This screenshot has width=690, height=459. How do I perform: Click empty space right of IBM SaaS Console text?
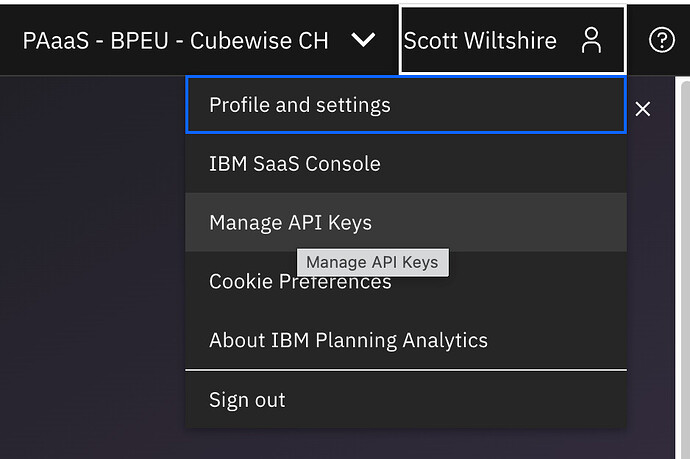(x=500, y=164)
